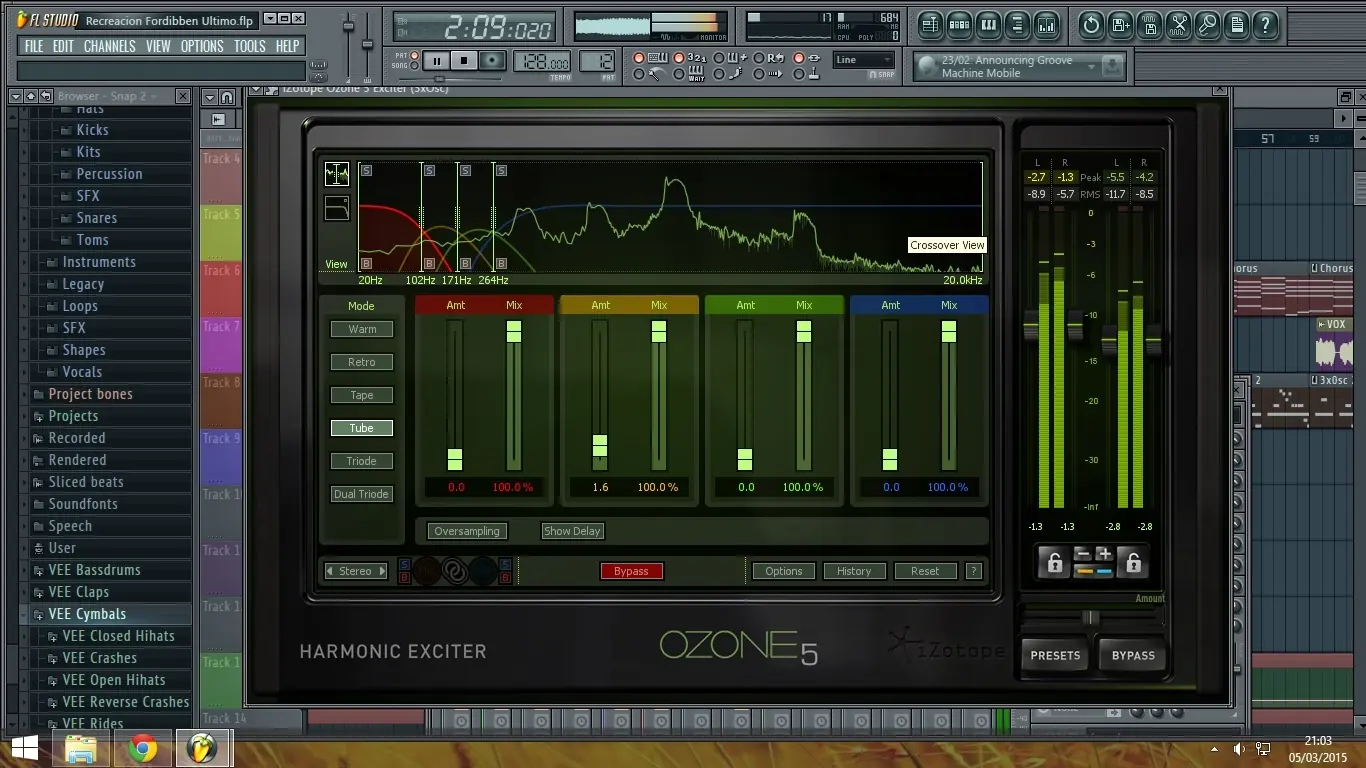Open the CHANNELS menu

[x=109, y=45]
